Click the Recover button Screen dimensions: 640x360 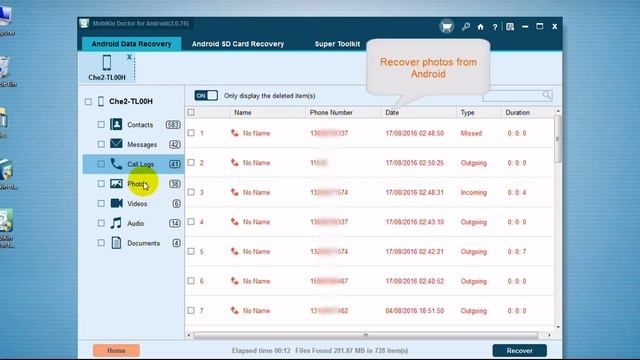[520, 351]
